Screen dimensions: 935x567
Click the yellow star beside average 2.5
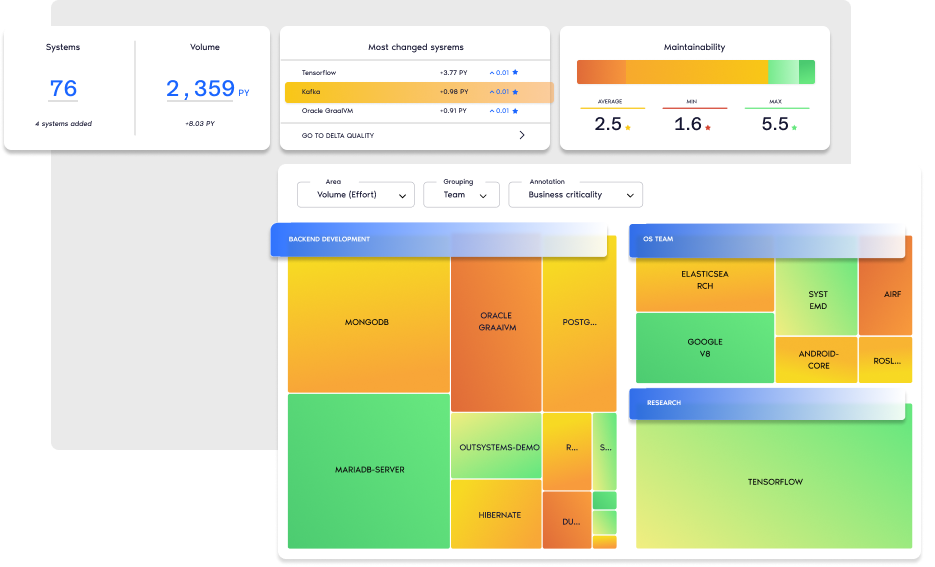628,128
